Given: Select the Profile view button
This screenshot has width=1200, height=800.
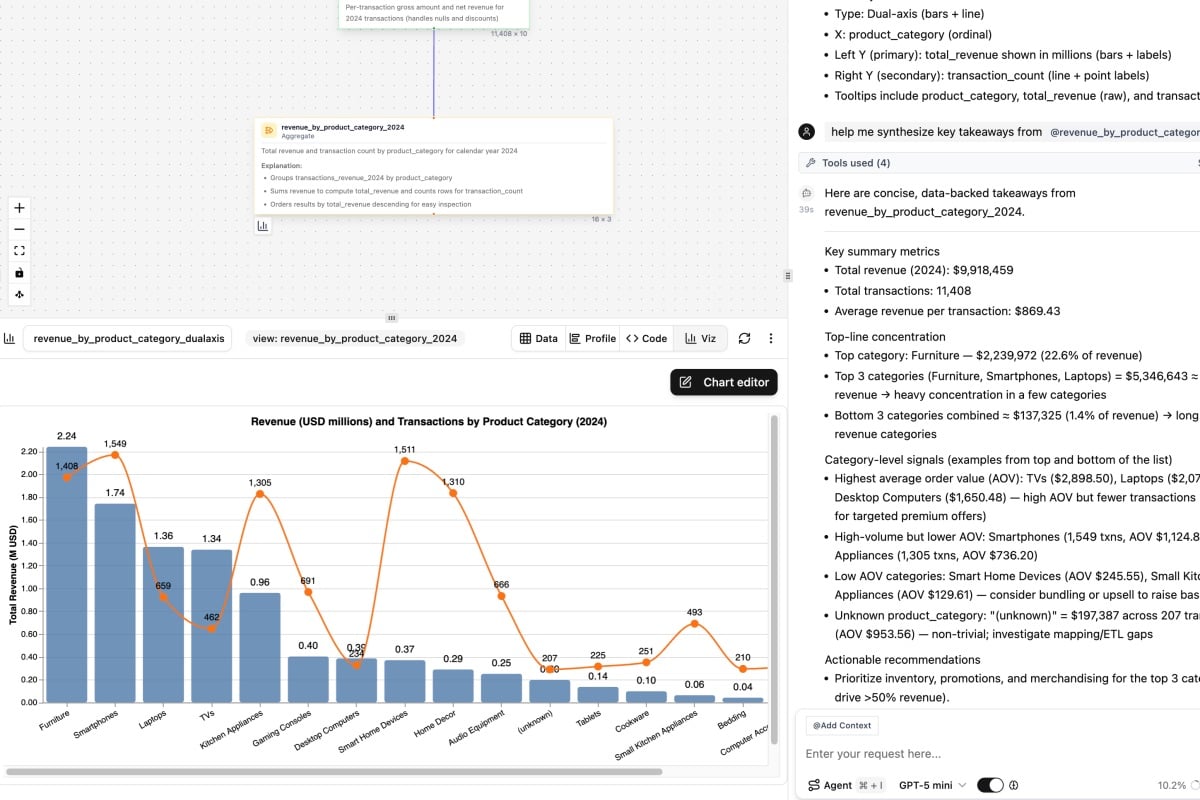Looking at the screenshot, I should click(593, 338).
